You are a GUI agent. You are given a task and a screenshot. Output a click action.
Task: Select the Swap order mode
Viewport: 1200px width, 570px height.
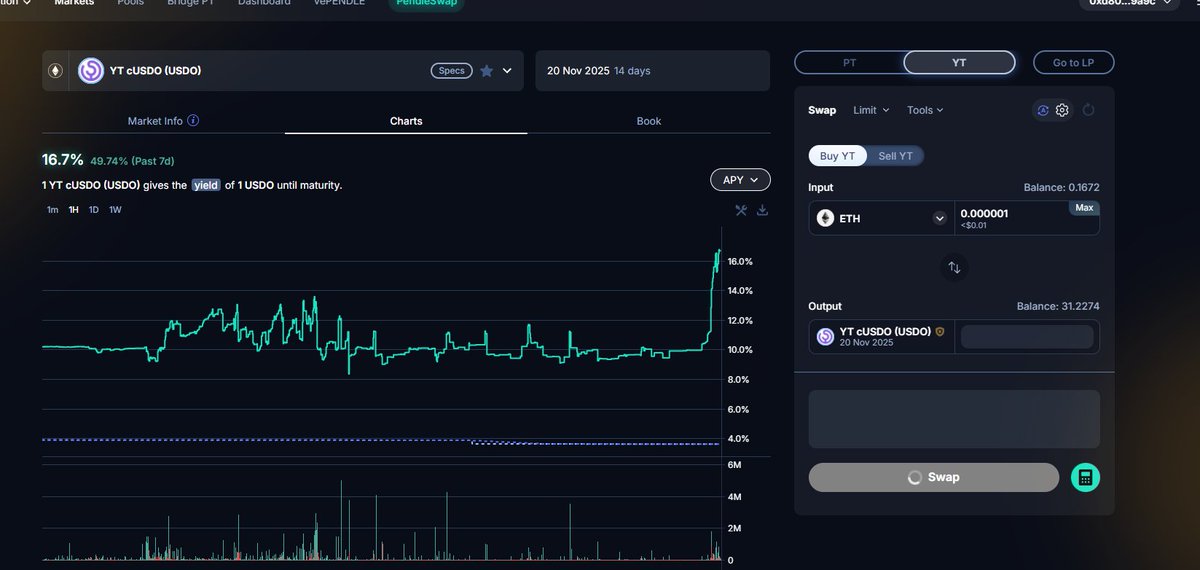(822, 110)
